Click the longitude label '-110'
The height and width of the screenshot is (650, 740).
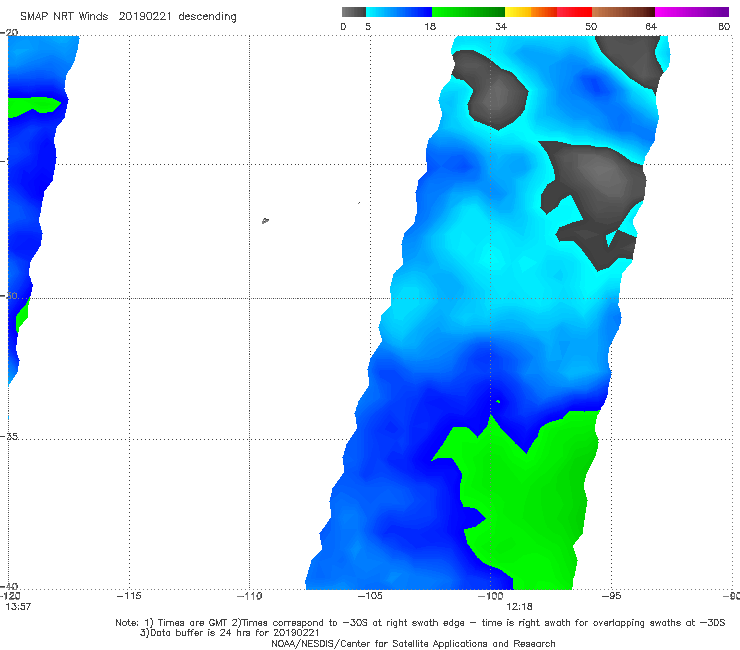click(249, 596)
